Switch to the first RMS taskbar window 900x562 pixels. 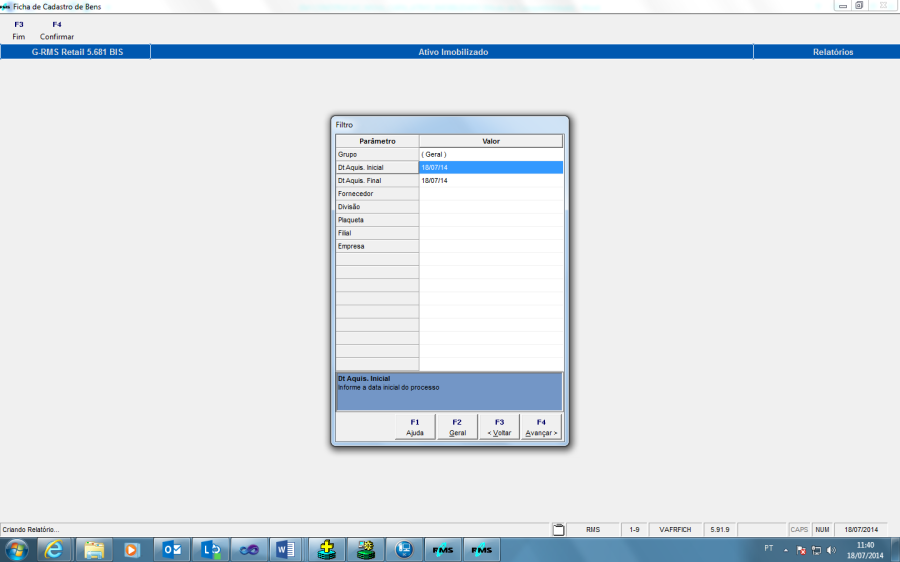click(443, 550)
